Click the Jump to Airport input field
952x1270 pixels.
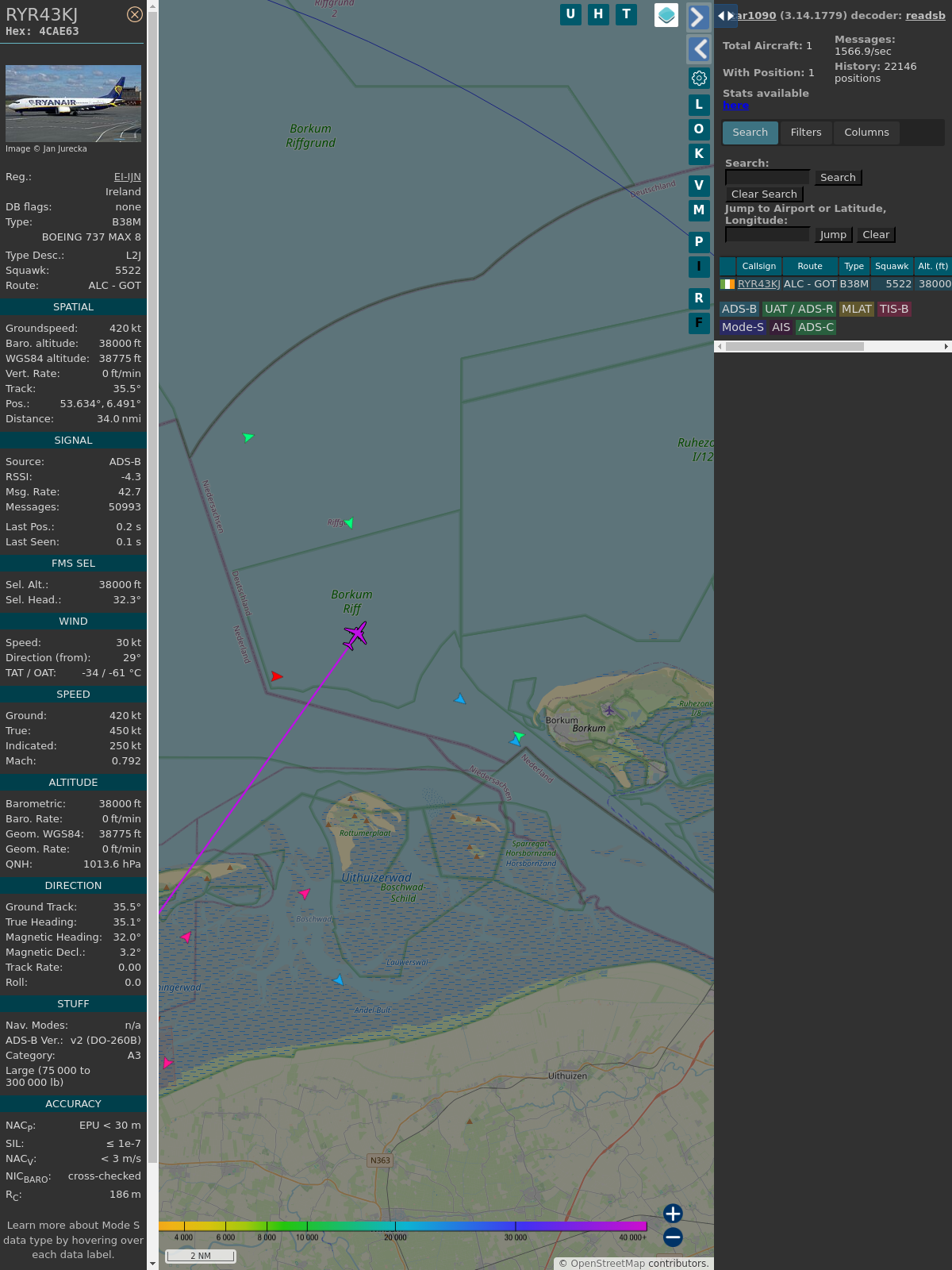pos(767,235)
